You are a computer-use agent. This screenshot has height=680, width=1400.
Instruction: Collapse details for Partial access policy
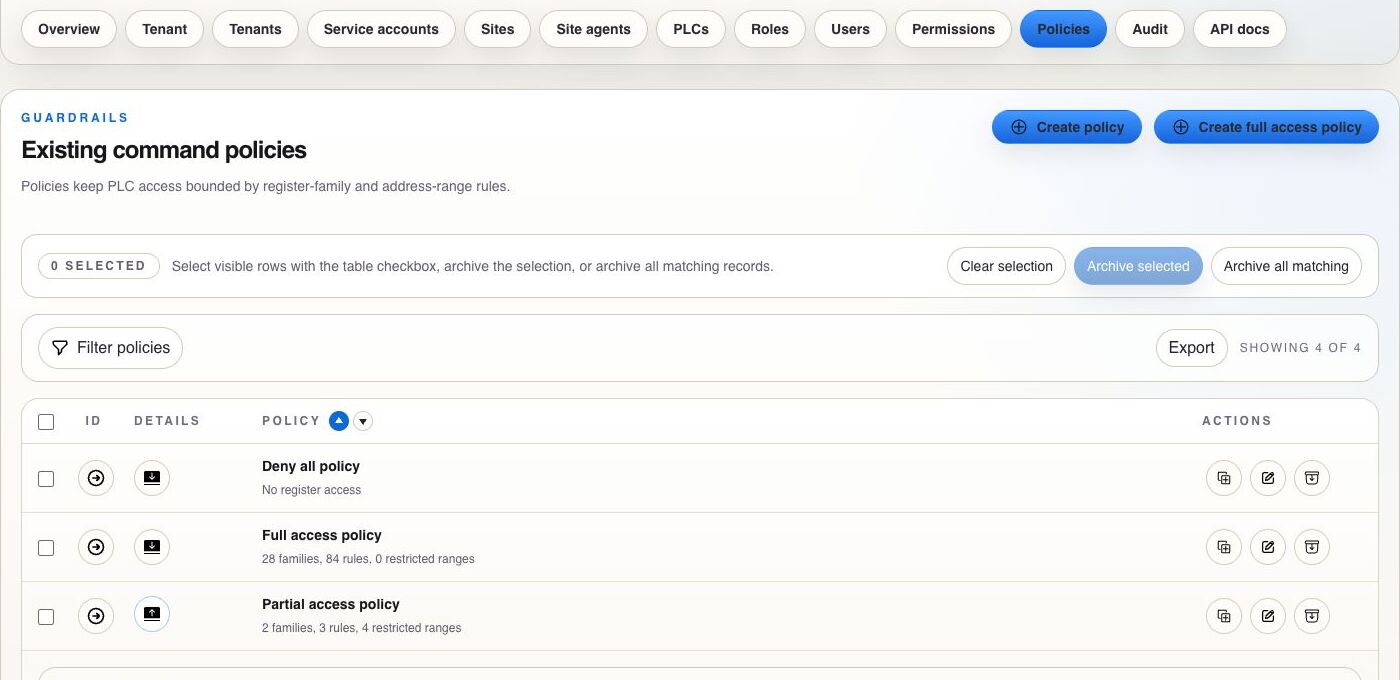[152, 616]
